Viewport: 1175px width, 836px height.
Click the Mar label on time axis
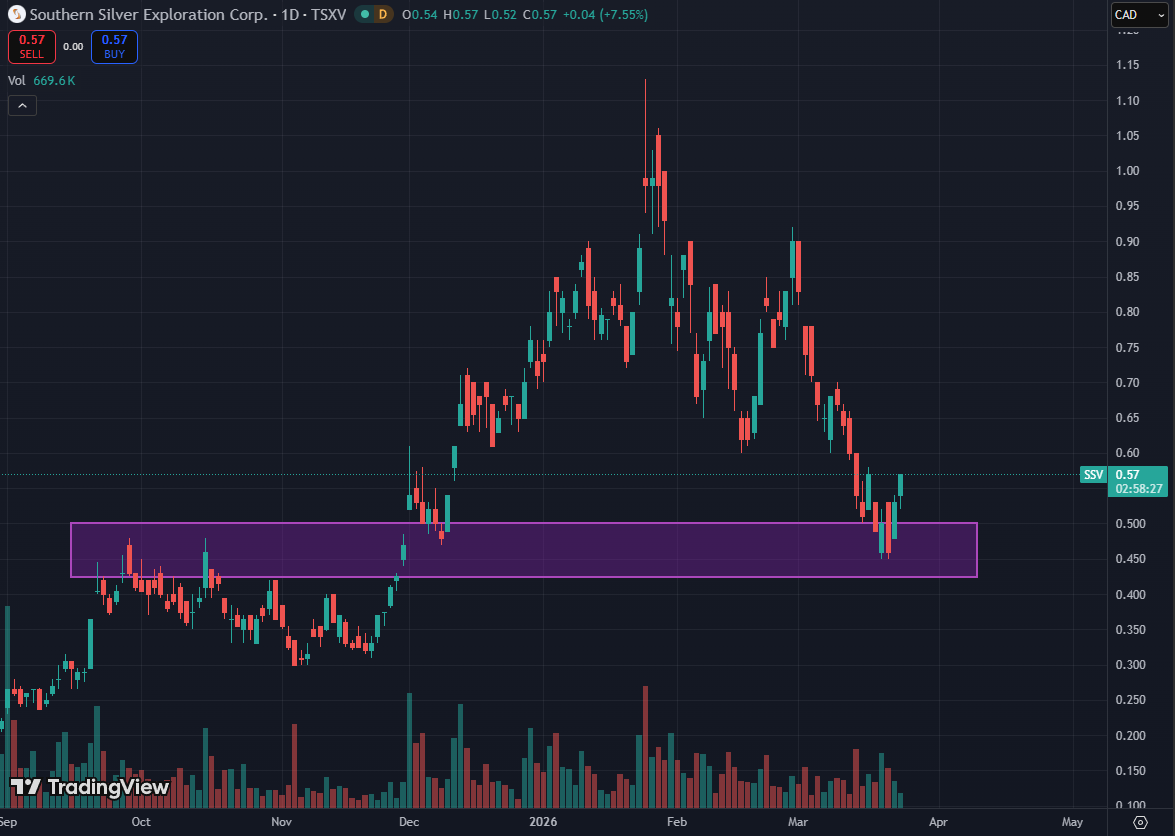coord(798,822)
